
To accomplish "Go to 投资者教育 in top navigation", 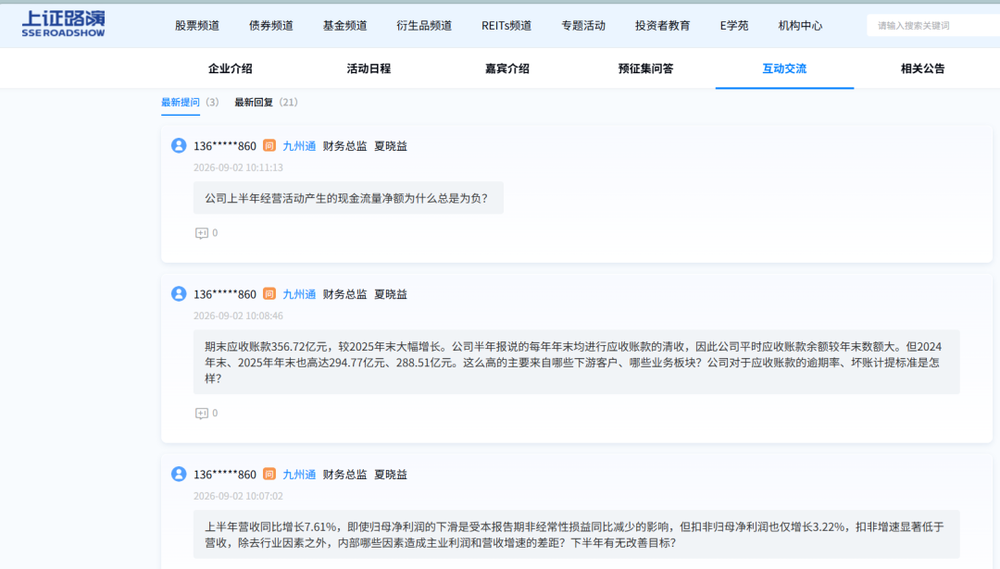I will (x=663, y=26).
